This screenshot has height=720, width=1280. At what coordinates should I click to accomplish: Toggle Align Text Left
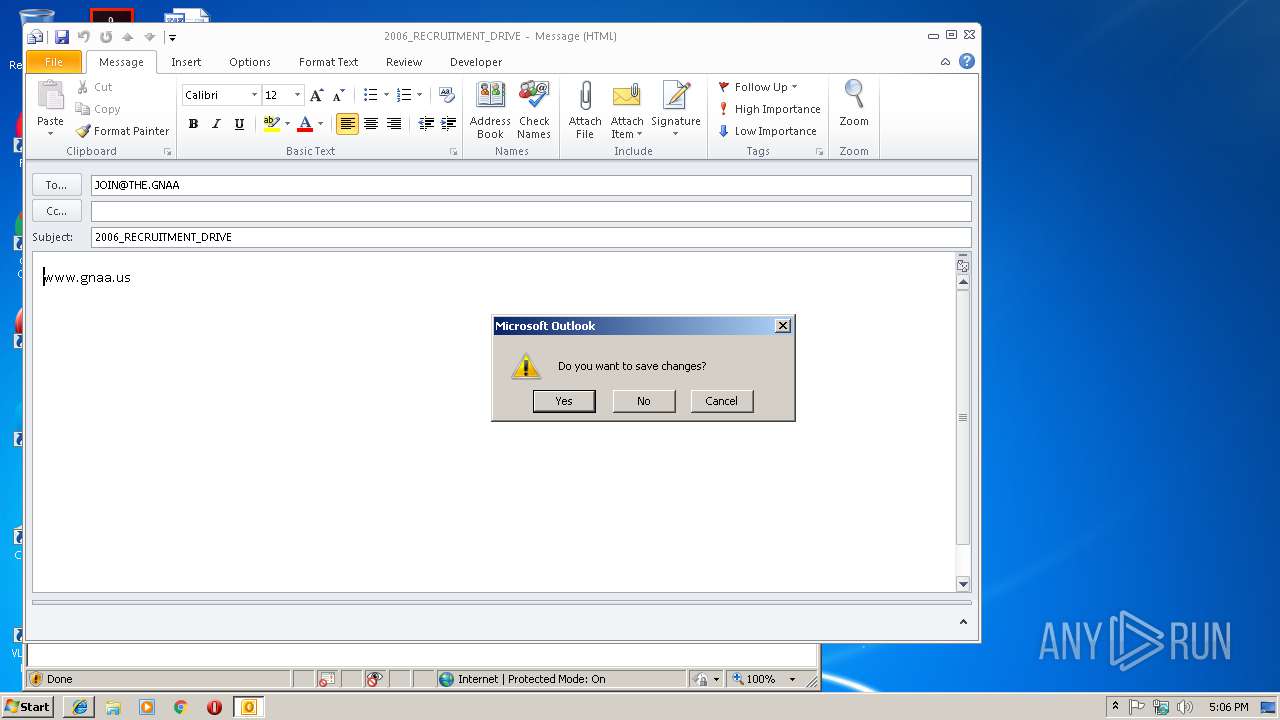[347, 124]
